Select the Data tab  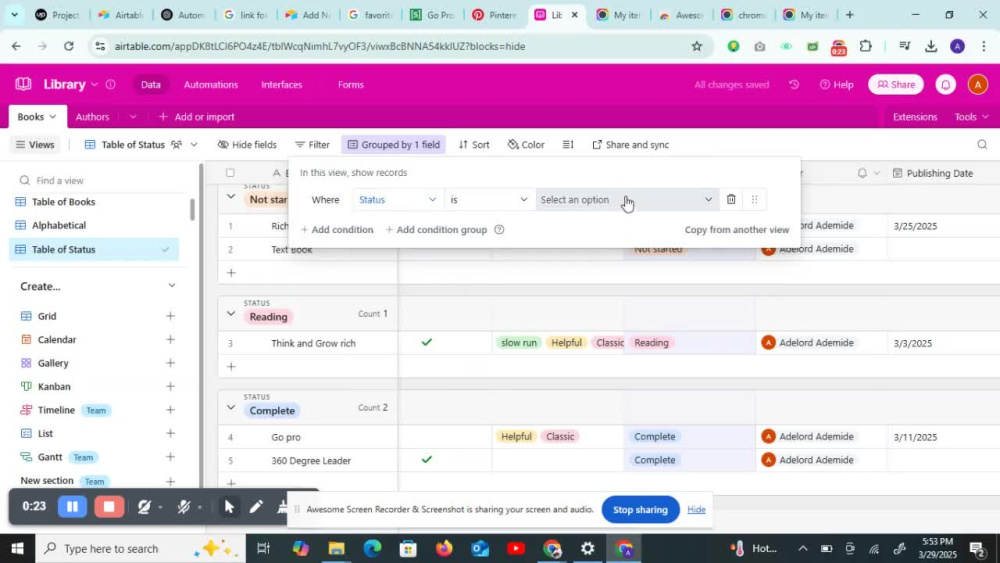(x=151, y=84)
